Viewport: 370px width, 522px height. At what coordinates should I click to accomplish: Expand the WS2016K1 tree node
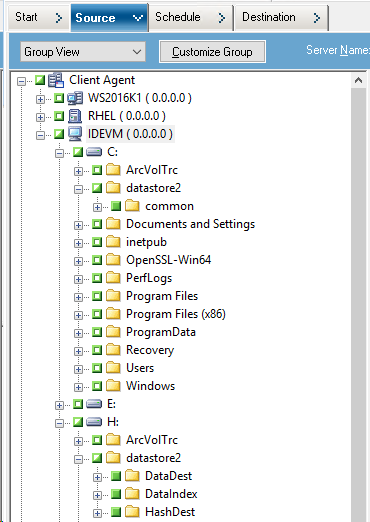(40, 99)
